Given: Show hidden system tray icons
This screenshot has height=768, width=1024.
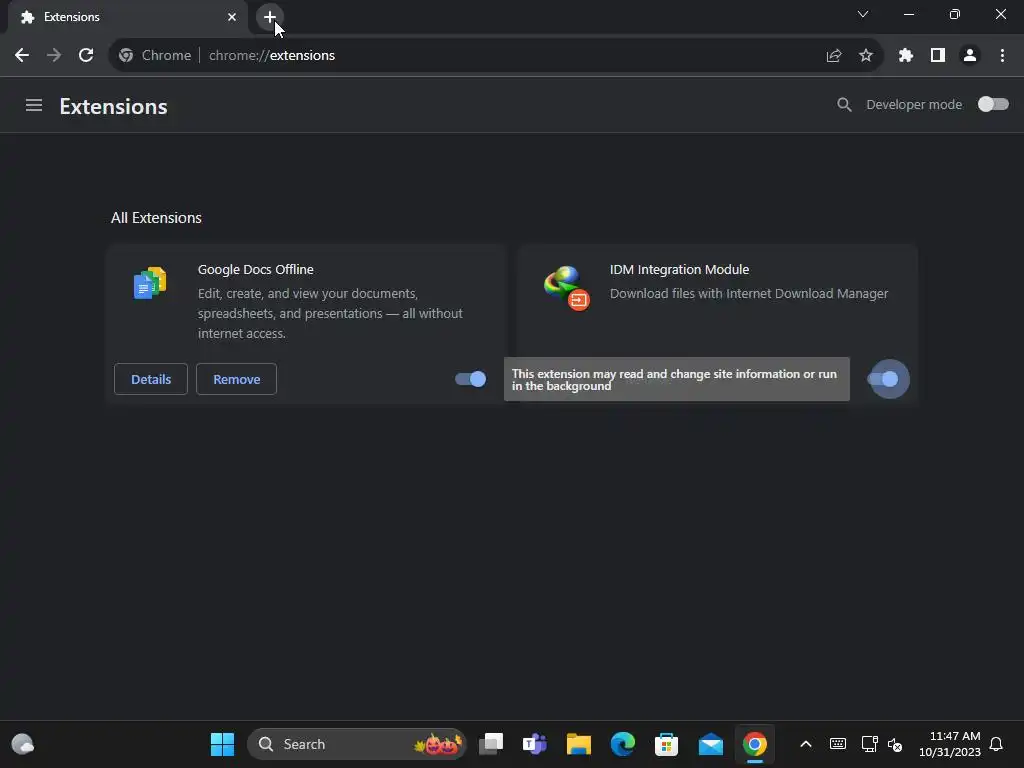Looking at the screenshot, I should click(806, 744).
